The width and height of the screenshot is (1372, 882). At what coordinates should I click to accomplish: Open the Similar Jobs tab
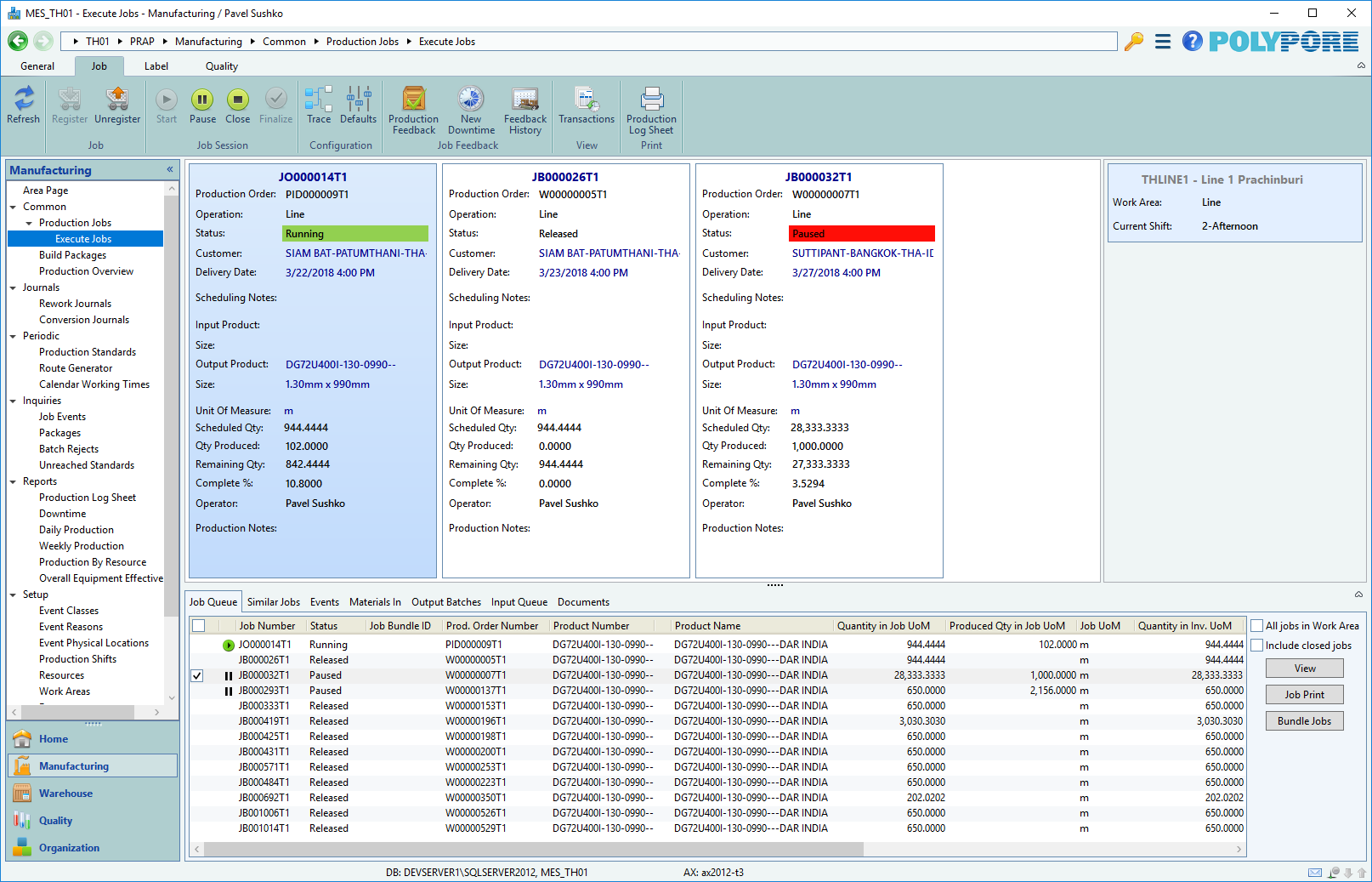point(274,602)
